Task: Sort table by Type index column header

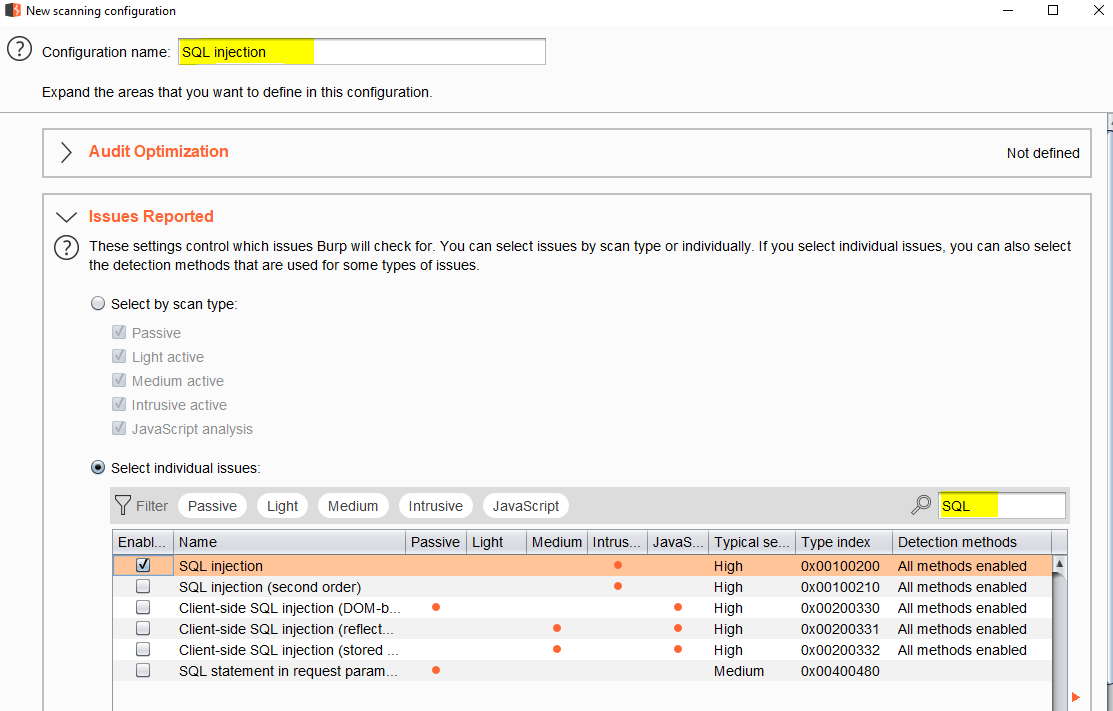Action: [844, 542]
